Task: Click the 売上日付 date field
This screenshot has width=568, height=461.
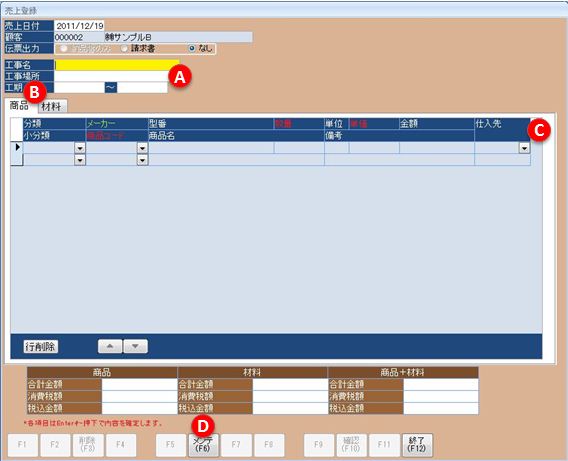Action: 79,26
